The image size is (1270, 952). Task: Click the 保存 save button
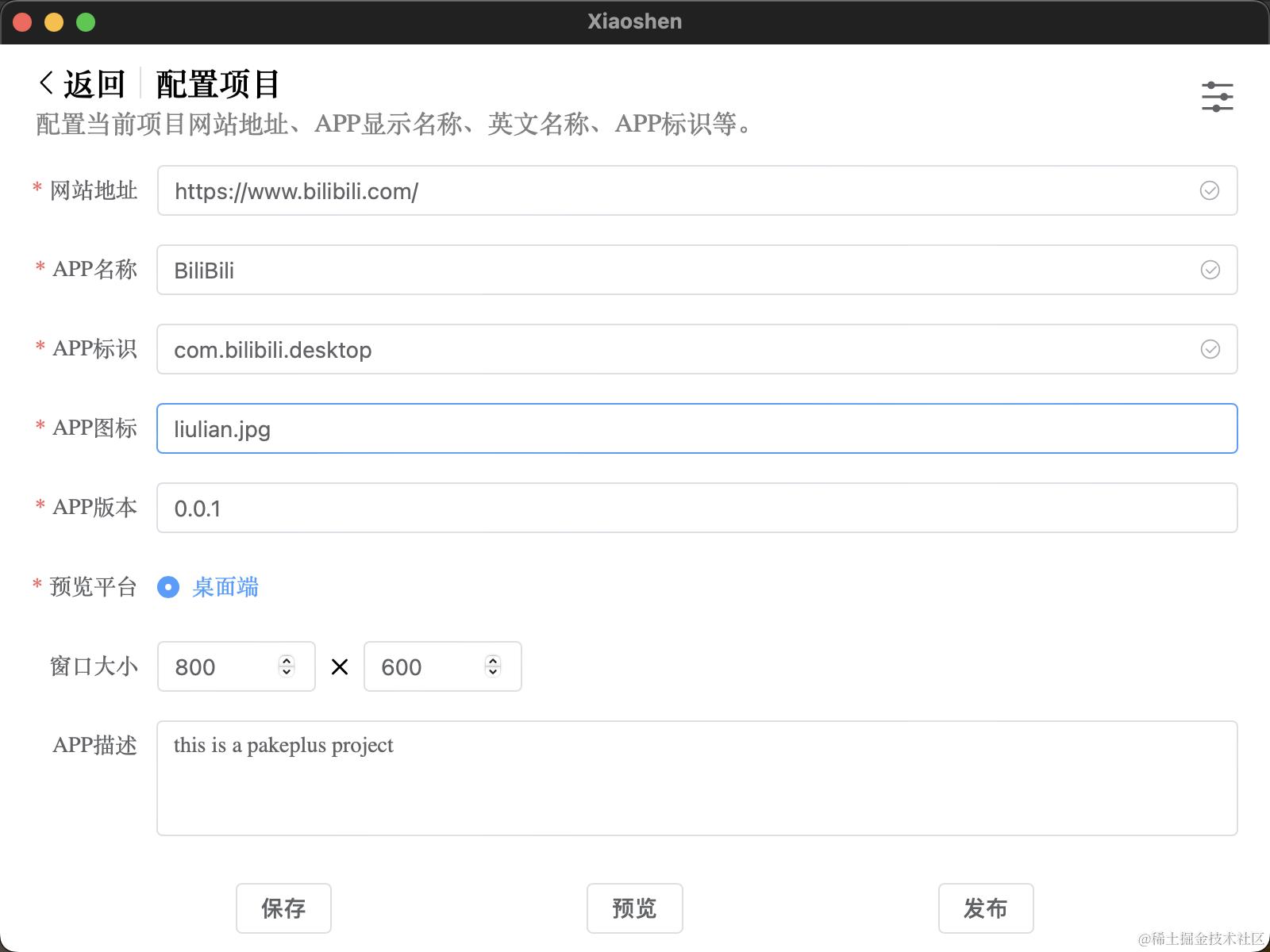tap(283, 908)
